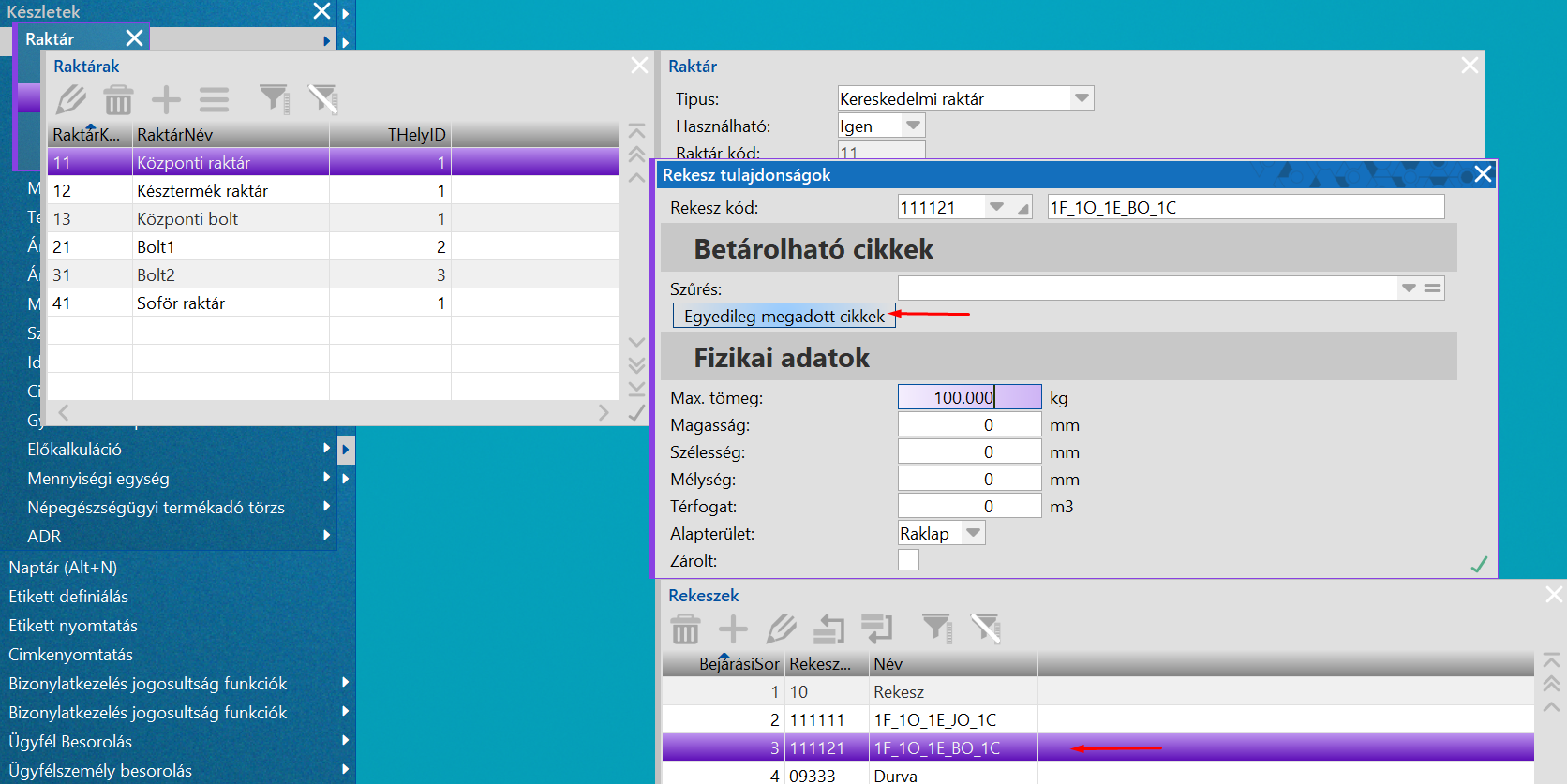1567x784 pixels.
Task: Click the trash delete icon in Raktárak toolbar
Action: pyautogui.click(x=118, y=99)
